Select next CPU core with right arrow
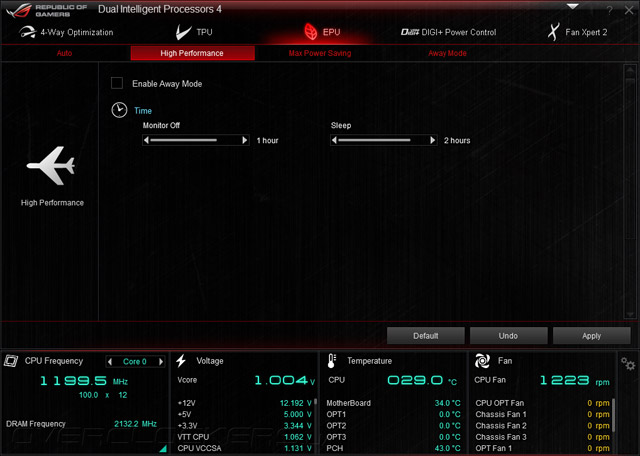Image resolution: width=640 pixels, height=456 pixels. pyautogui.click(x=161, y=362)
